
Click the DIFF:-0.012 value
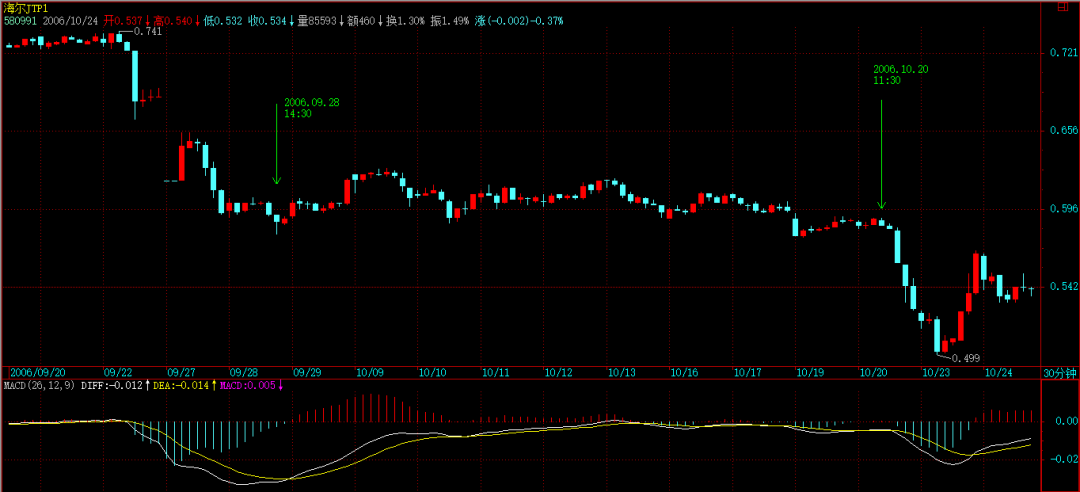[111, 385]
